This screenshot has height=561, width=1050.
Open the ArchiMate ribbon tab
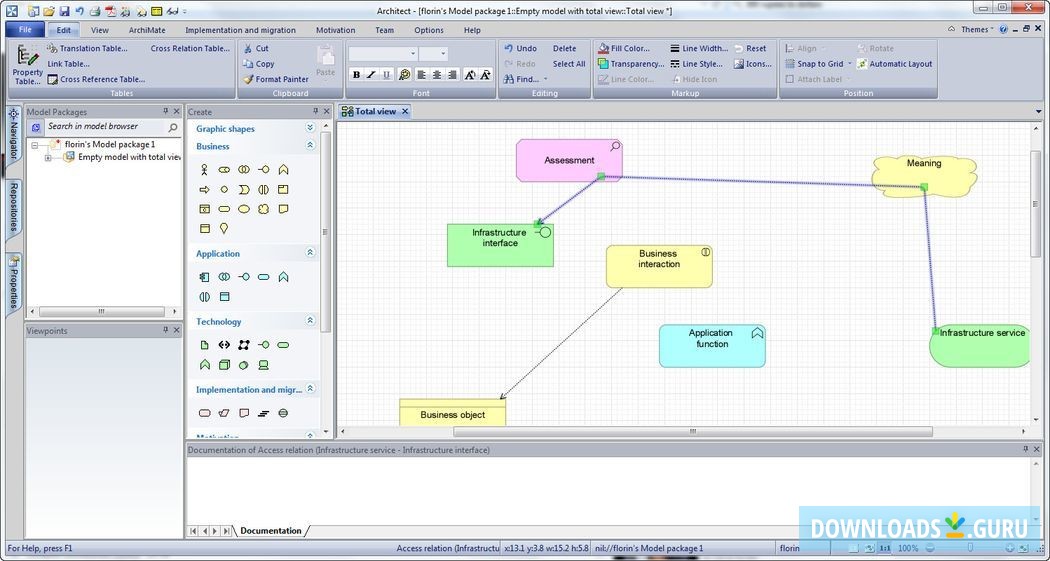coord(147,30)
